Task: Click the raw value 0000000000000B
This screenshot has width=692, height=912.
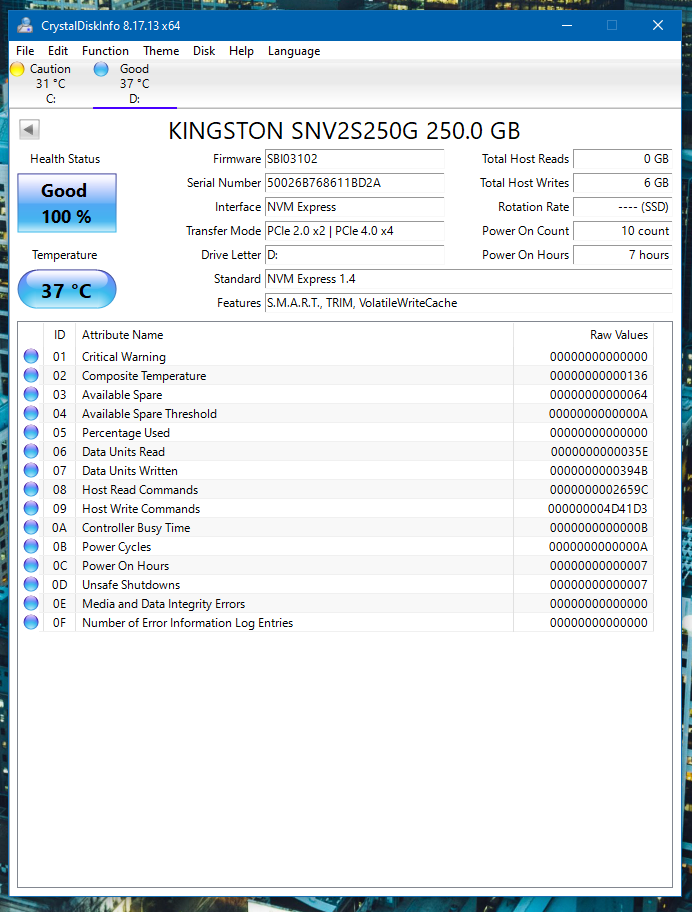Action: (599, 528)
